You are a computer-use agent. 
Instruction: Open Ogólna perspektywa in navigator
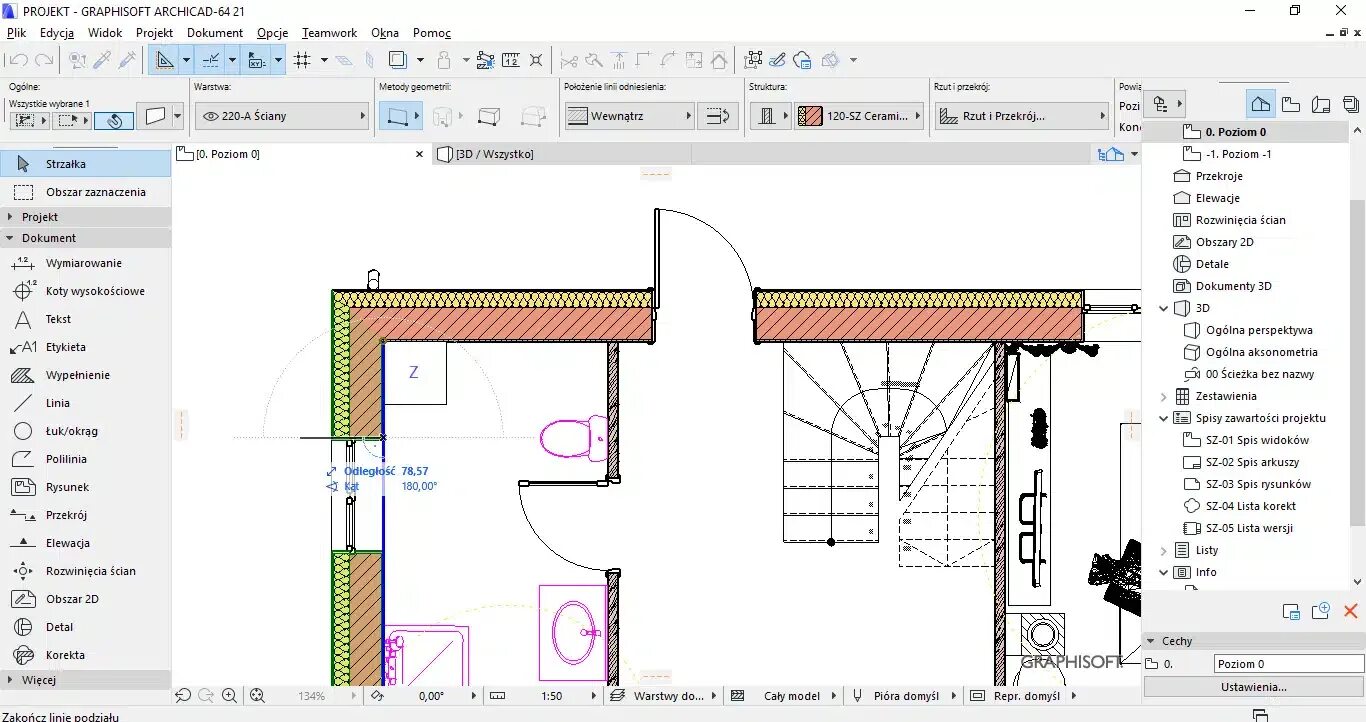coord(1259,330)
